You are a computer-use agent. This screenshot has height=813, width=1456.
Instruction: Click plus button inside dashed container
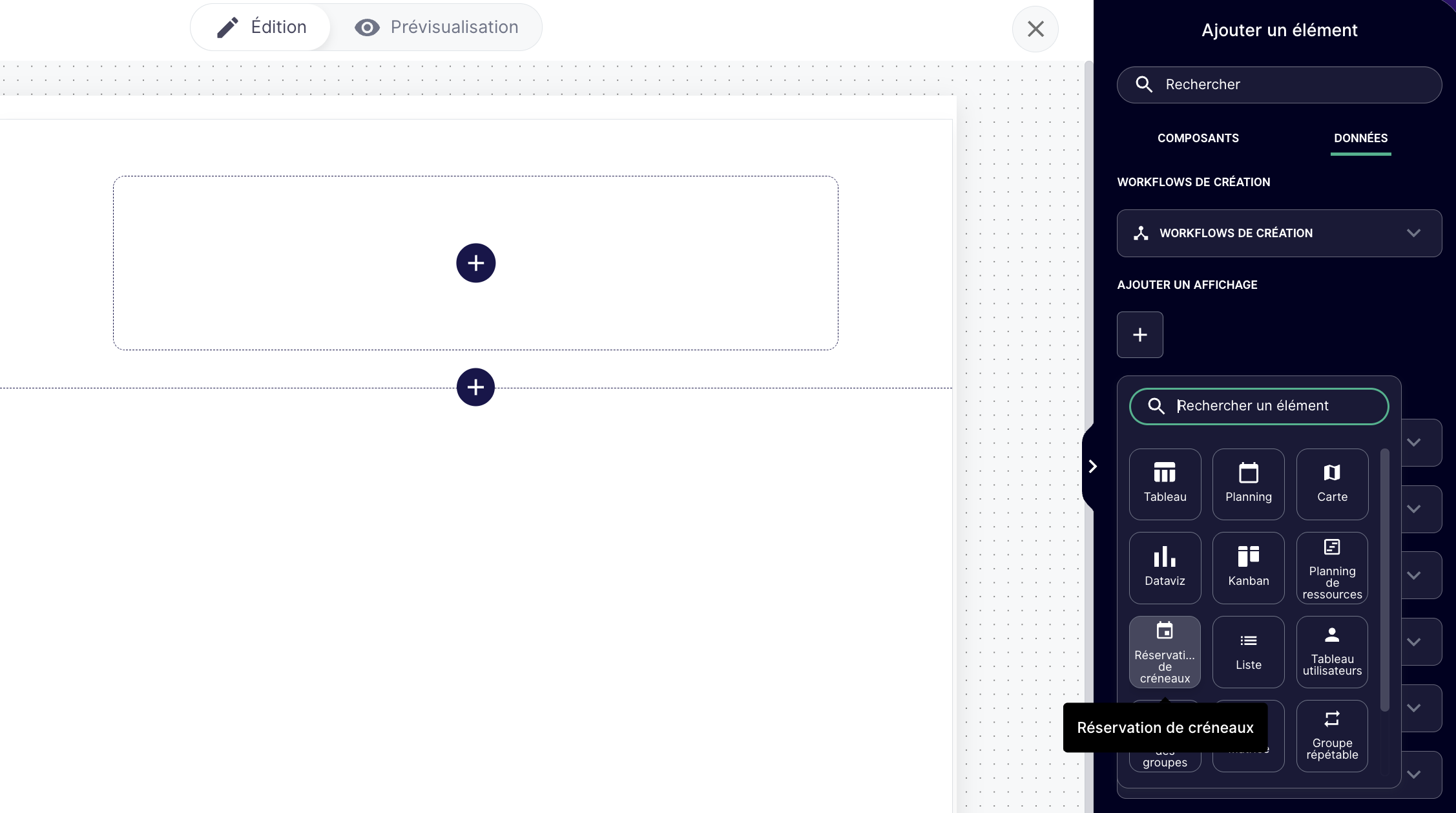pyautogui.click(x=475, y=263)
